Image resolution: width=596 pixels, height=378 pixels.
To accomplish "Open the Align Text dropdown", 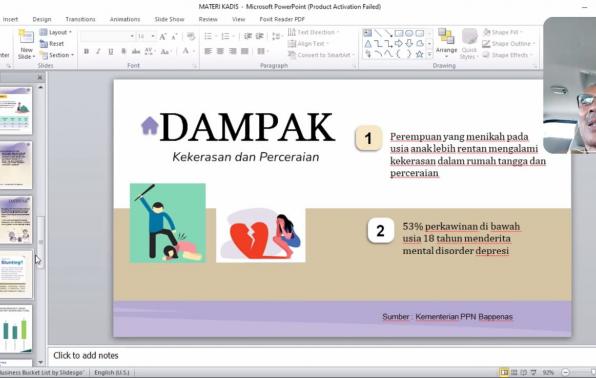I will tap(309, 44).
